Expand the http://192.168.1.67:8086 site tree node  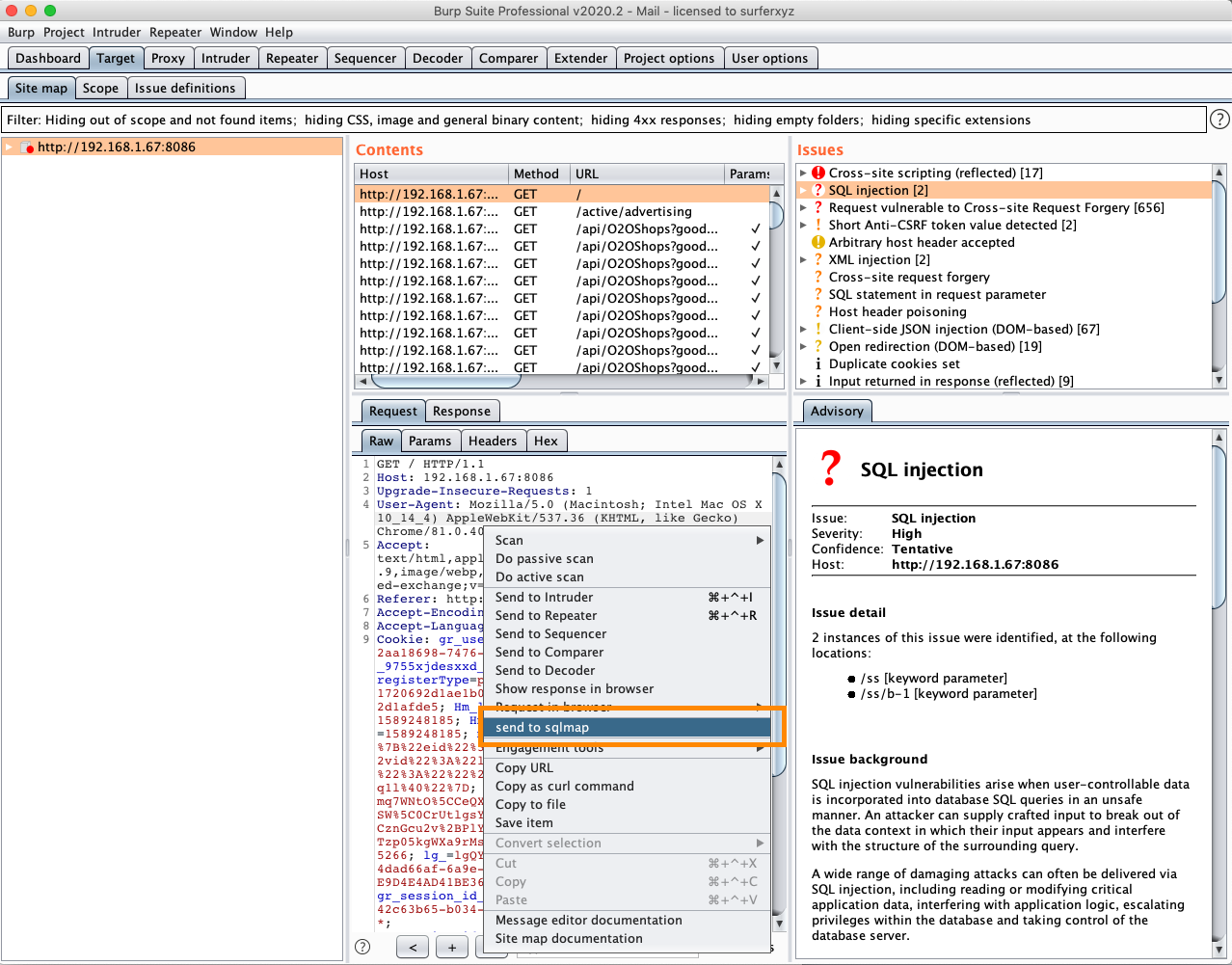point(9,147)
